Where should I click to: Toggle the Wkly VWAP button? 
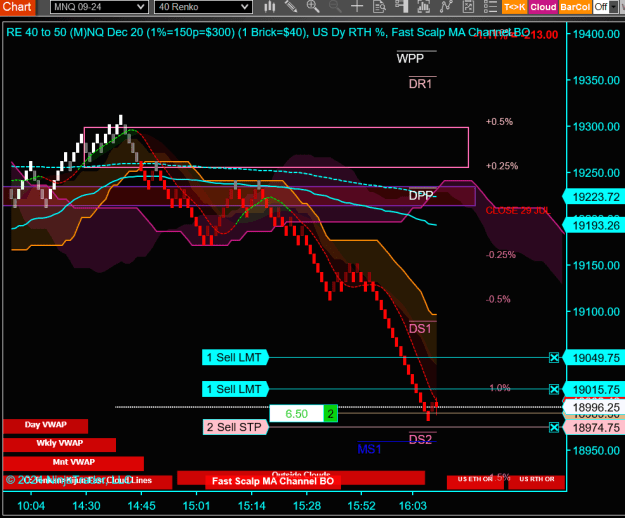59,444
